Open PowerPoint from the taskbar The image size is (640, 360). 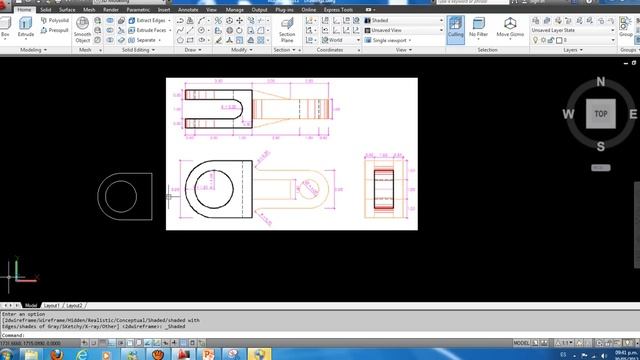pyautogui.click(x=209, y=355)
